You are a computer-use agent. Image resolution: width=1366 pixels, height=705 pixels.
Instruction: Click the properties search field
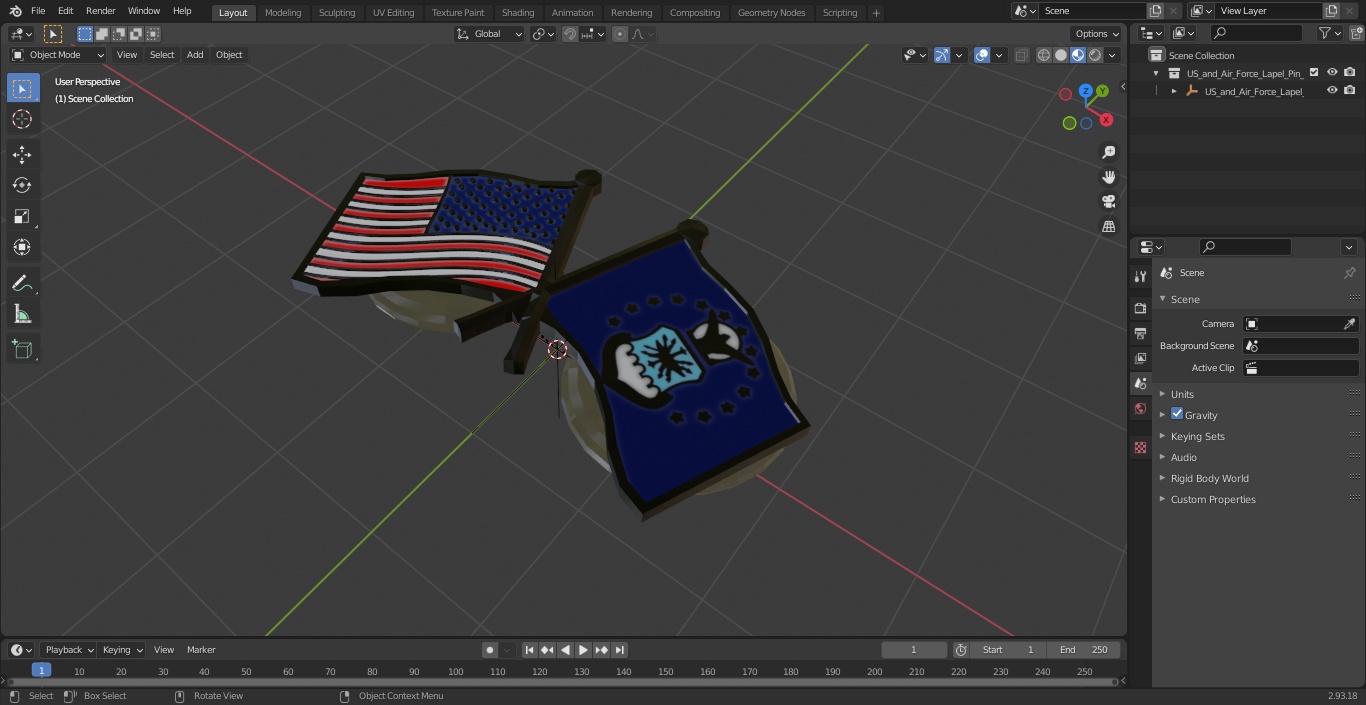coord(1245,247)
